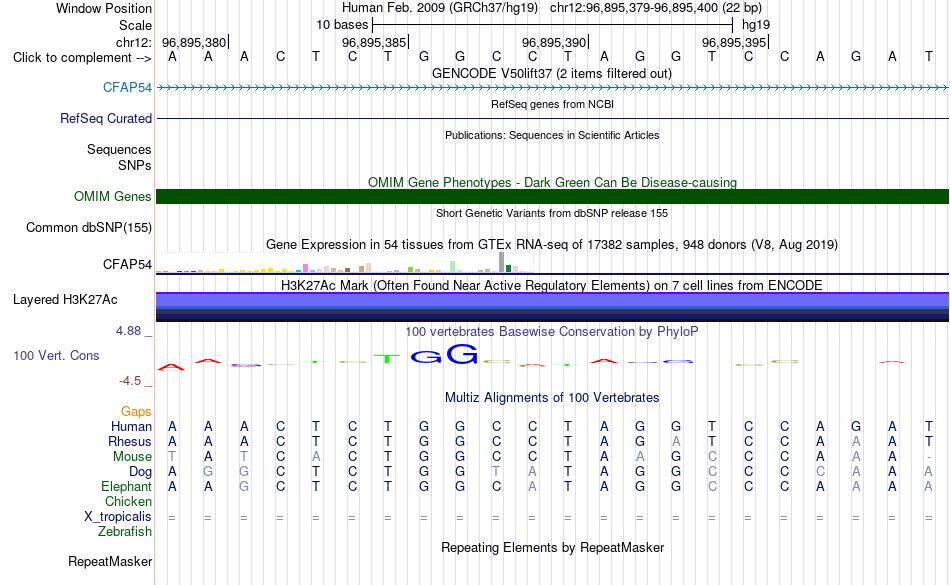Click the GTEx Gene Expression track title

pos(552,245)
